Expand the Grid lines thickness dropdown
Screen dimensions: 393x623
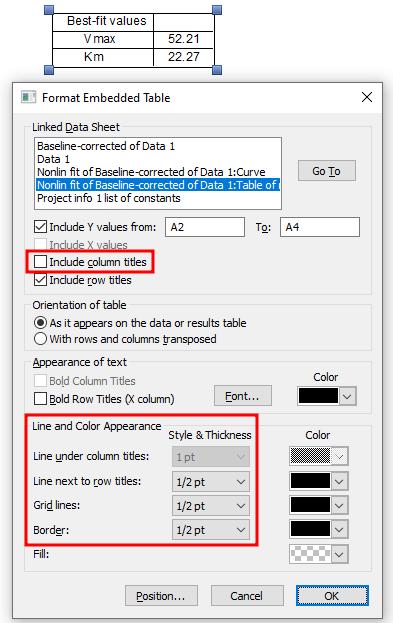[211, 506]
